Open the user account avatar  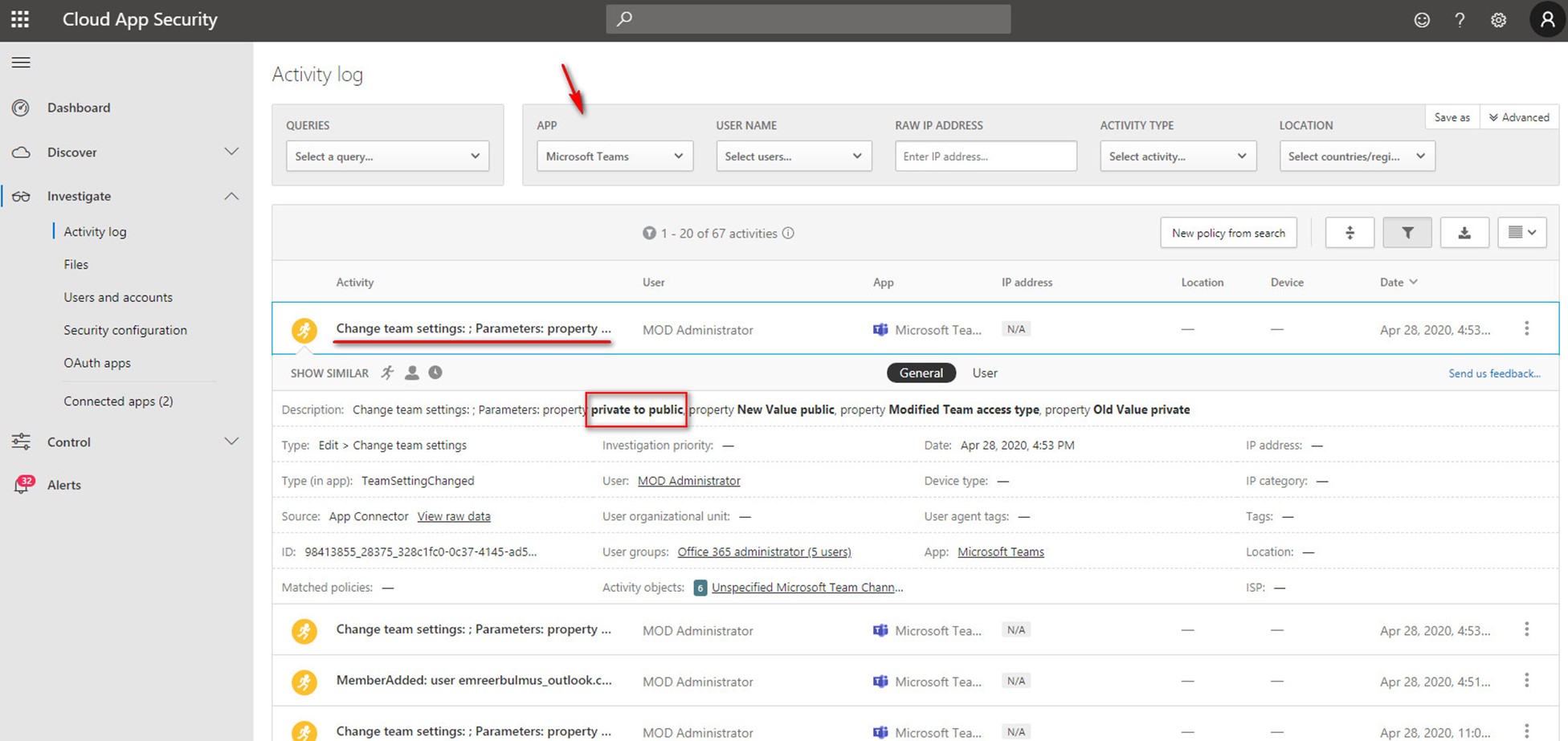click(x=1547, y=19)
